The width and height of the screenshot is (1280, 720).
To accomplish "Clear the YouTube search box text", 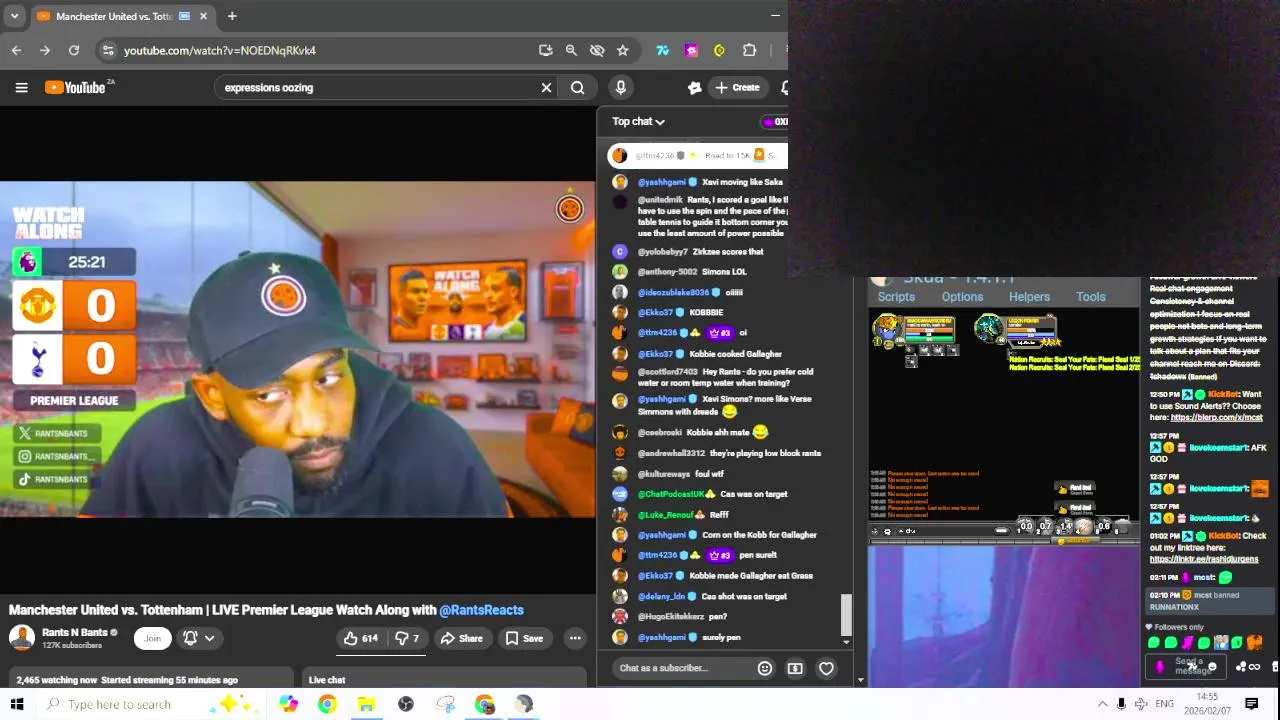I will 546,87.
